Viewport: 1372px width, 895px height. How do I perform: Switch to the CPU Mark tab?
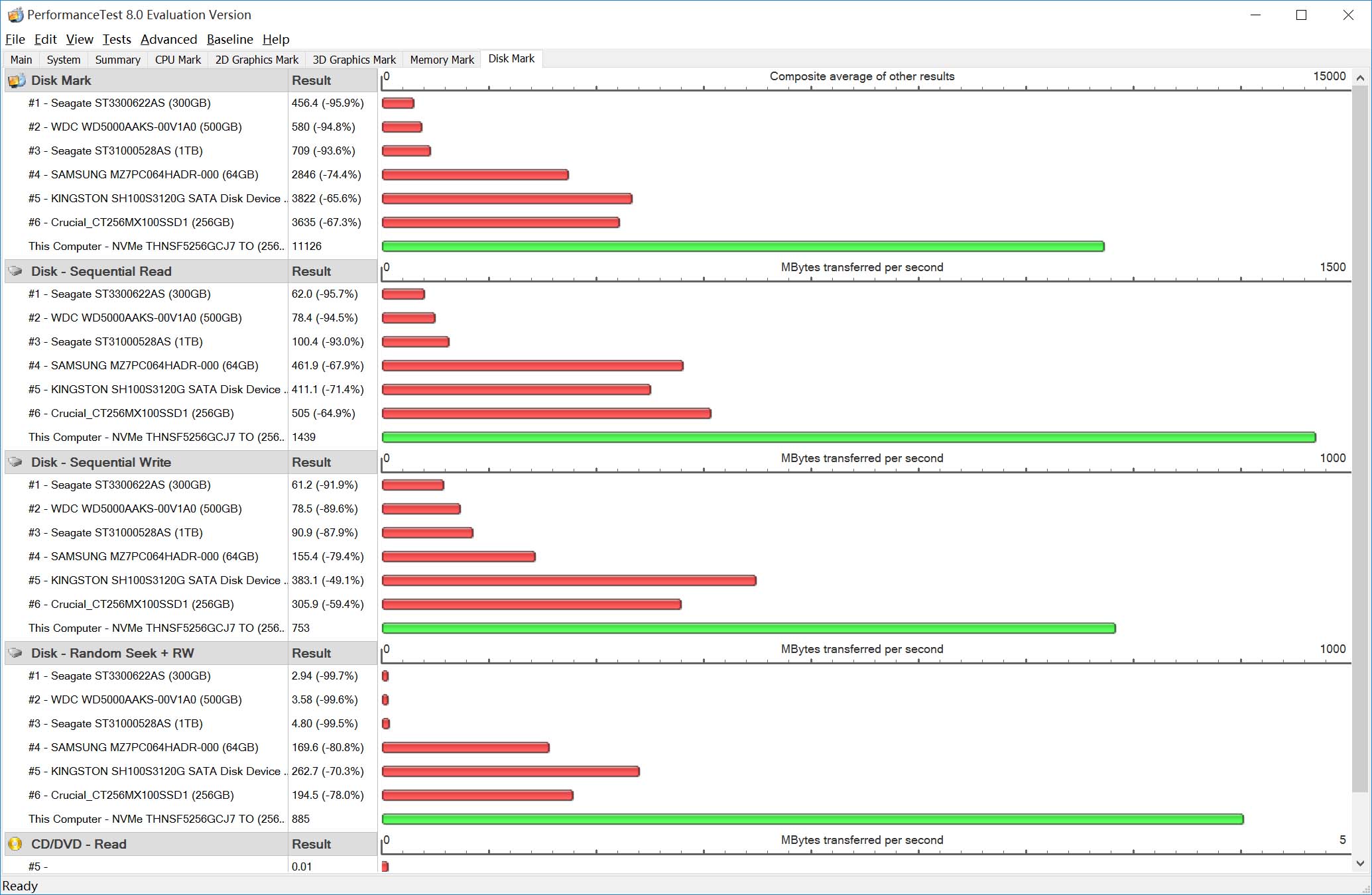click(x=178, y=60)
